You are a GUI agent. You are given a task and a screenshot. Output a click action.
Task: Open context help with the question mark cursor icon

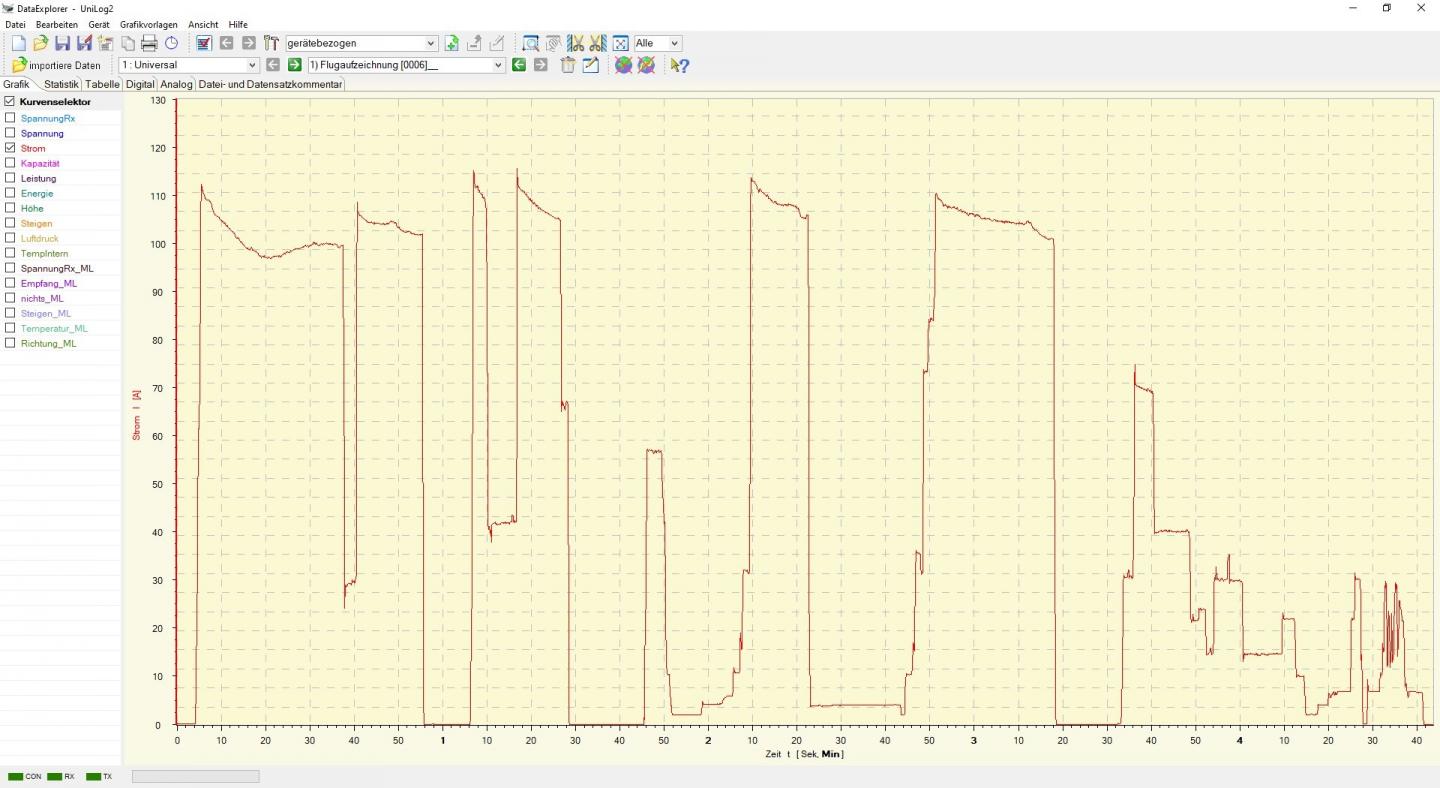point(680,65)
